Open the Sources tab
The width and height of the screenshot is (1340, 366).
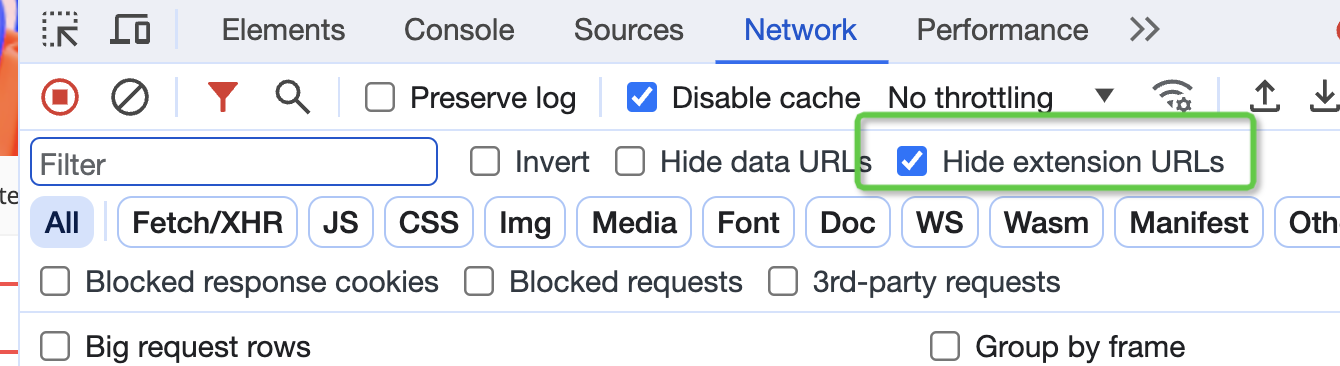(629, 30)
